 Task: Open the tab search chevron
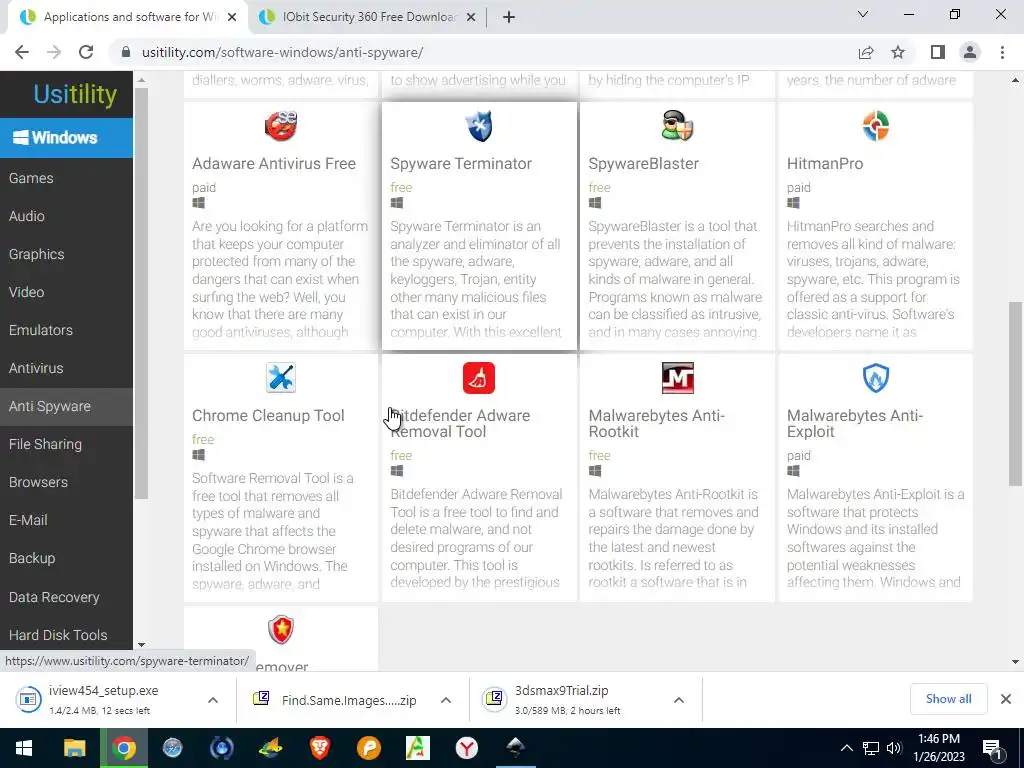click(x=863, y=14)
